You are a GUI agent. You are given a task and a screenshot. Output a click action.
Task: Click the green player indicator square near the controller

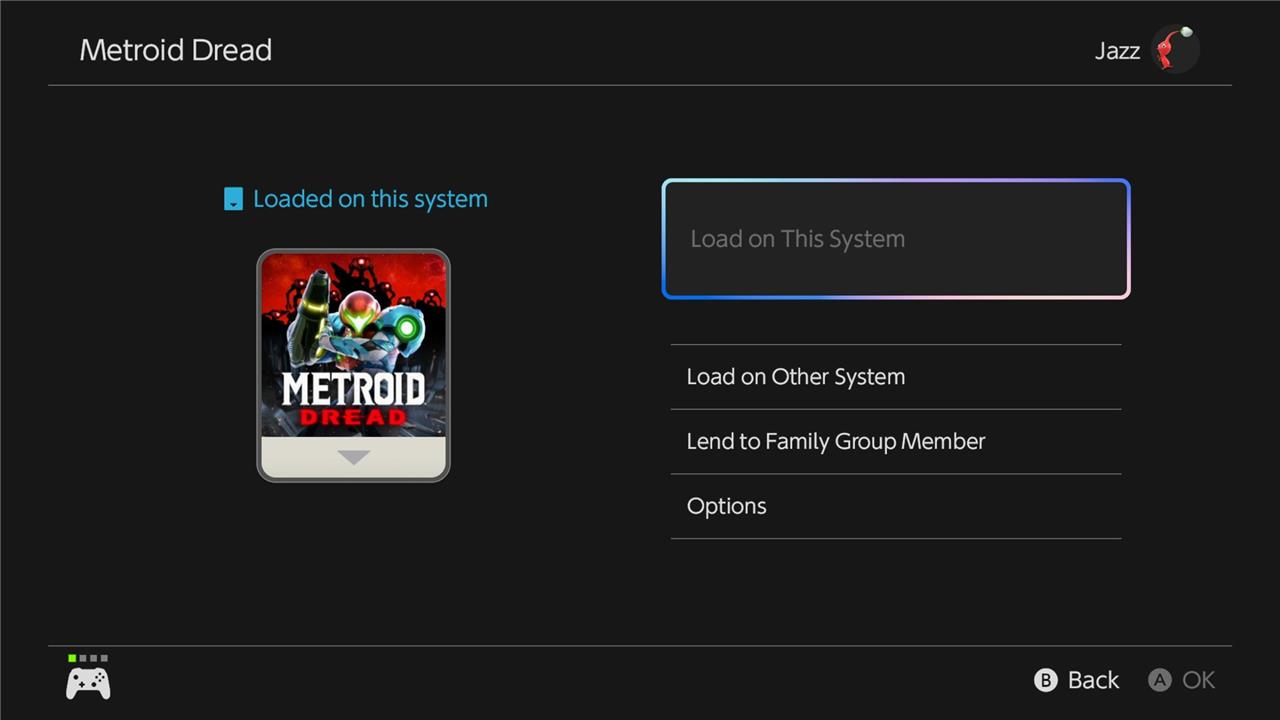(x=69, y=658)
